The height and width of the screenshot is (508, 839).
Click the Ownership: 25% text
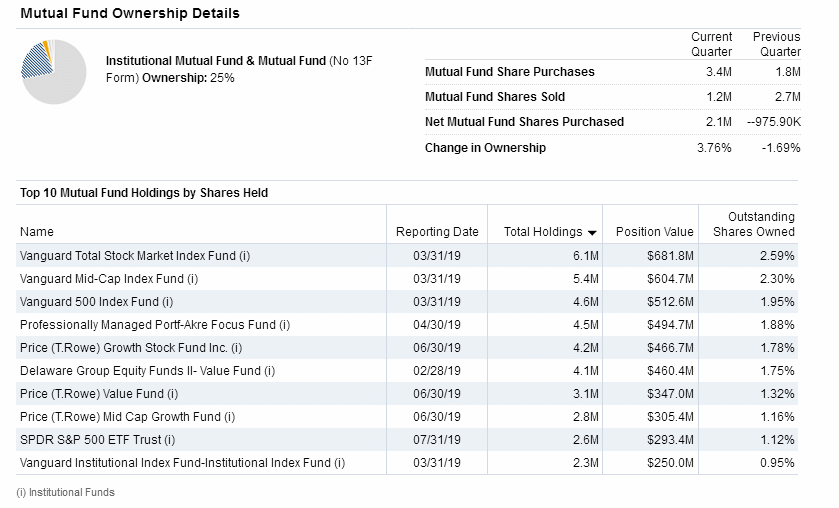pos(188,78)
